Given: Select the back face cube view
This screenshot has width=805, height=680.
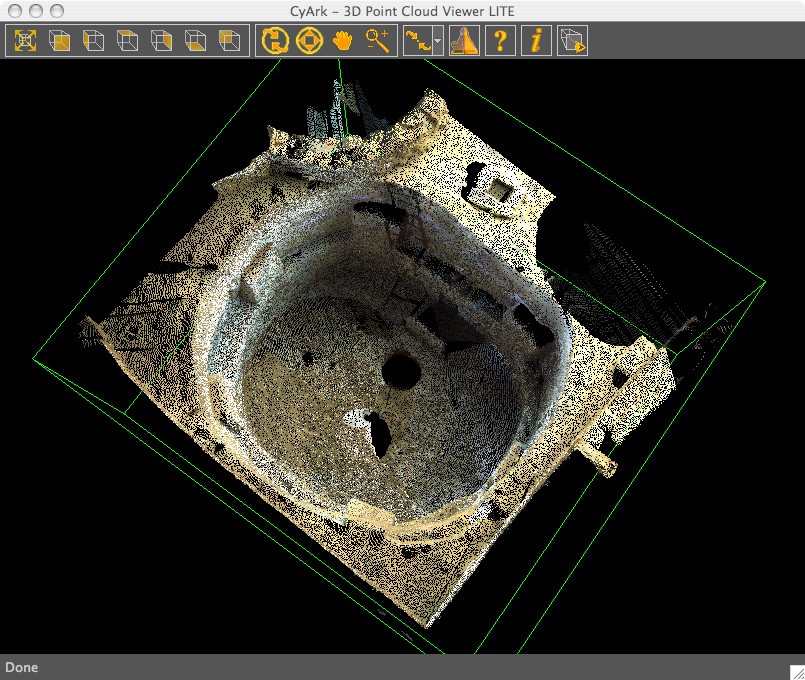Looking at the screenshot, I should pos(229,41).
